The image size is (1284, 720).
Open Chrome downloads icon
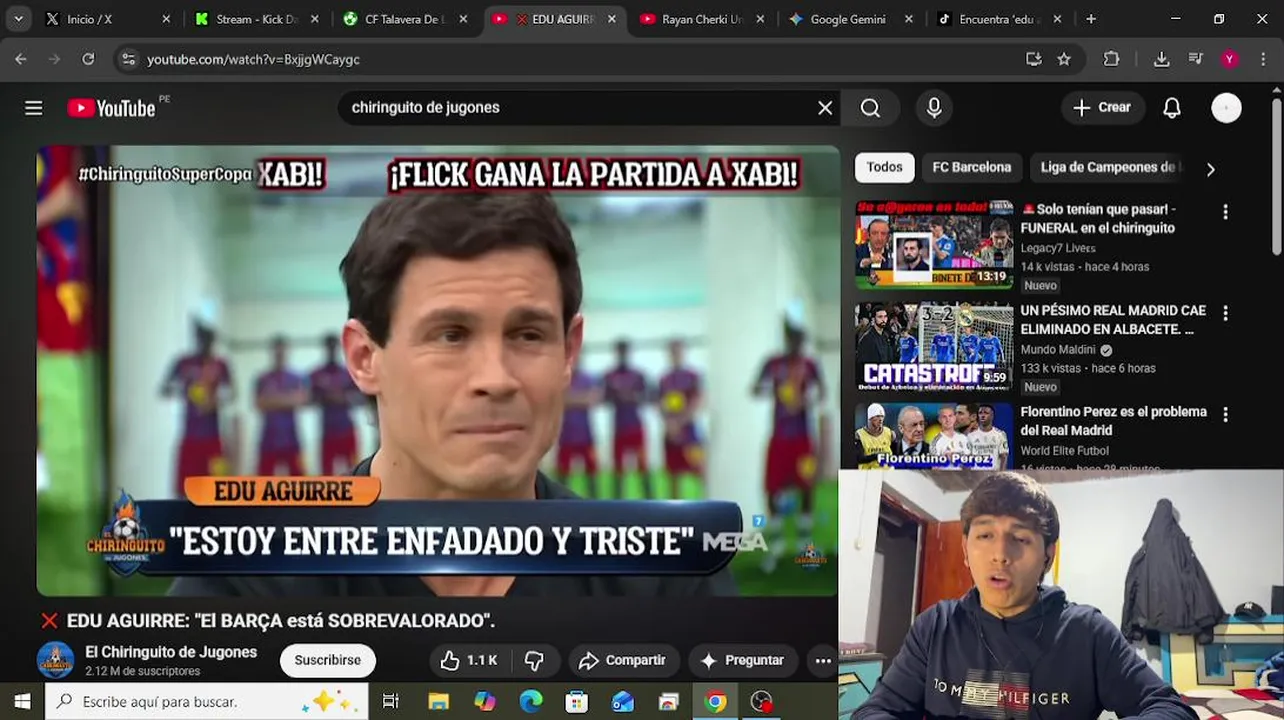tap(1161, 59)
